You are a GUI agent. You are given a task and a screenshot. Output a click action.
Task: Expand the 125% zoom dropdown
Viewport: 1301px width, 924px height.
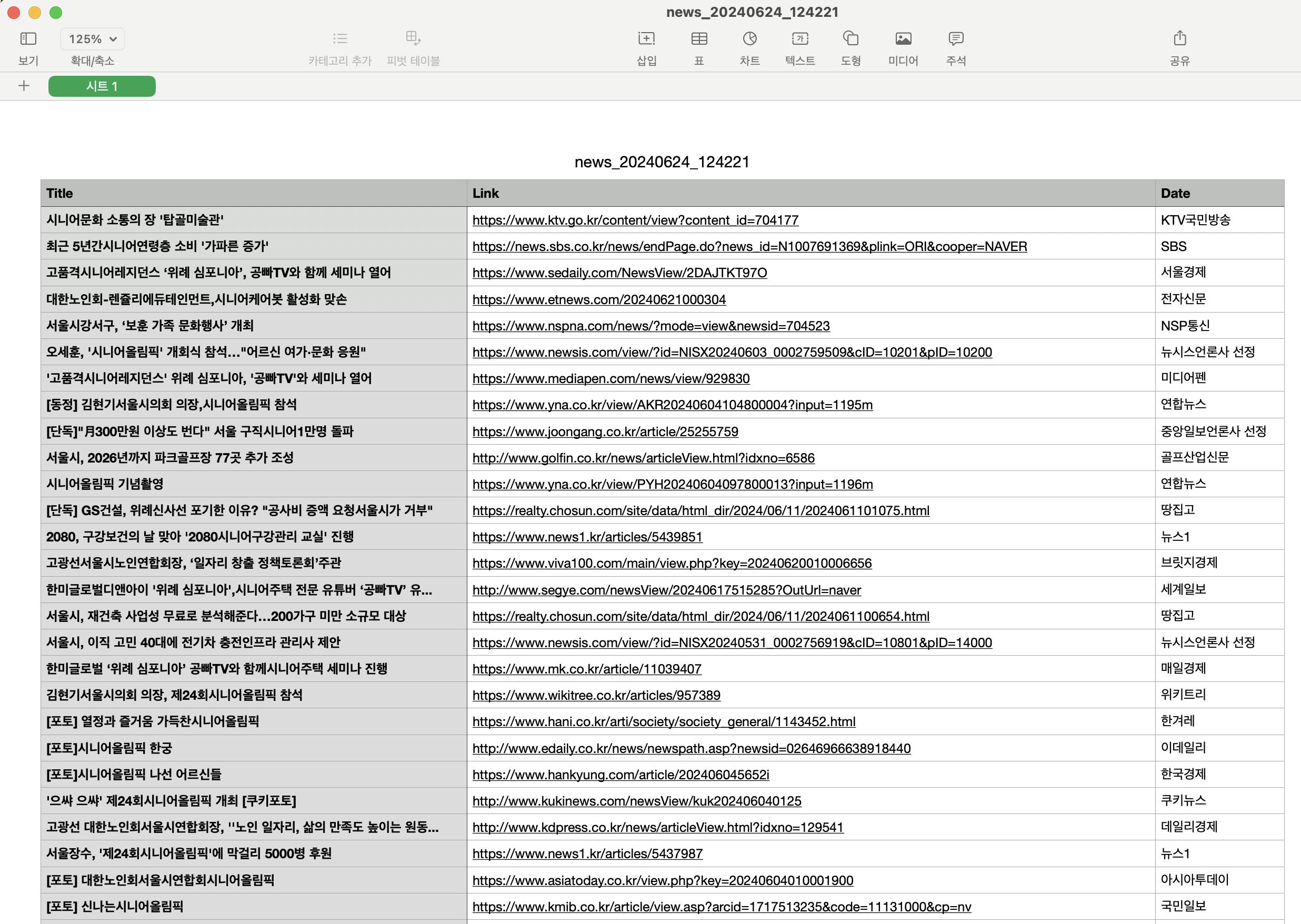92,39
